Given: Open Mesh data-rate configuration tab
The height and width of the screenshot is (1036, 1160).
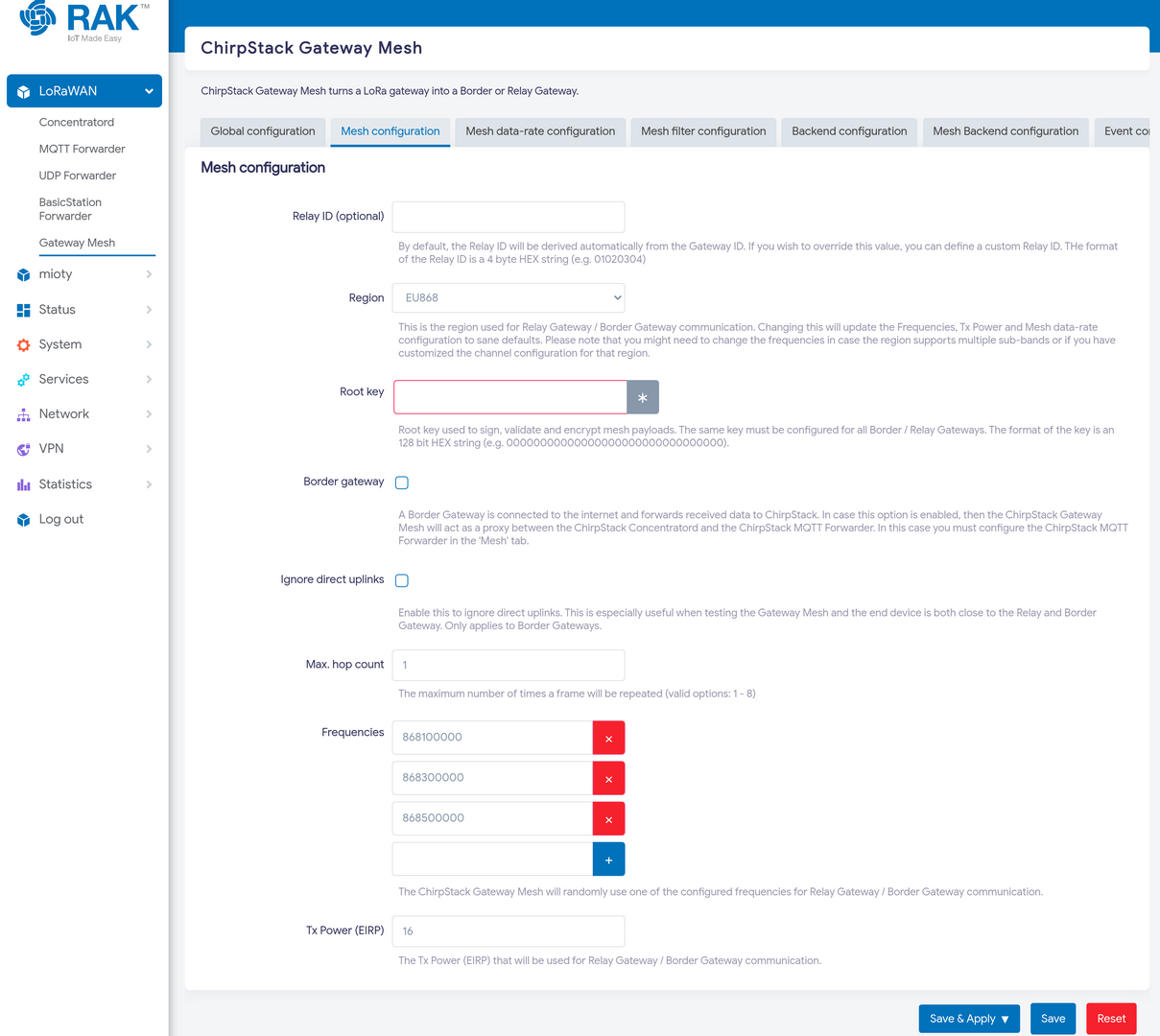Looking at the screenshot, I should pyautogui.click(x=540, y=131).
